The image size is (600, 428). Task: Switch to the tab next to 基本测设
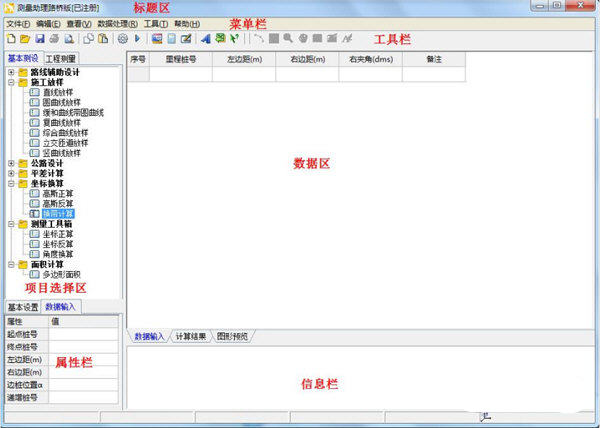point(60,59)
